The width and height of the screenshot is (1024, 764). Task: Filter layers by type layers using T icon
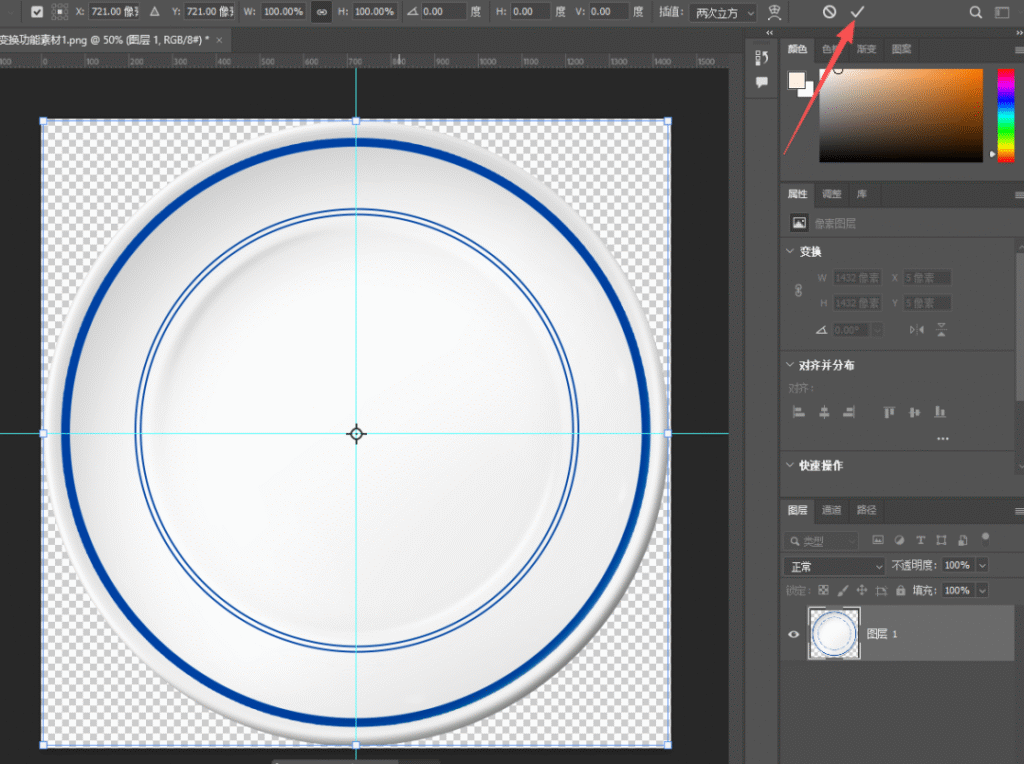pos(920,540)
